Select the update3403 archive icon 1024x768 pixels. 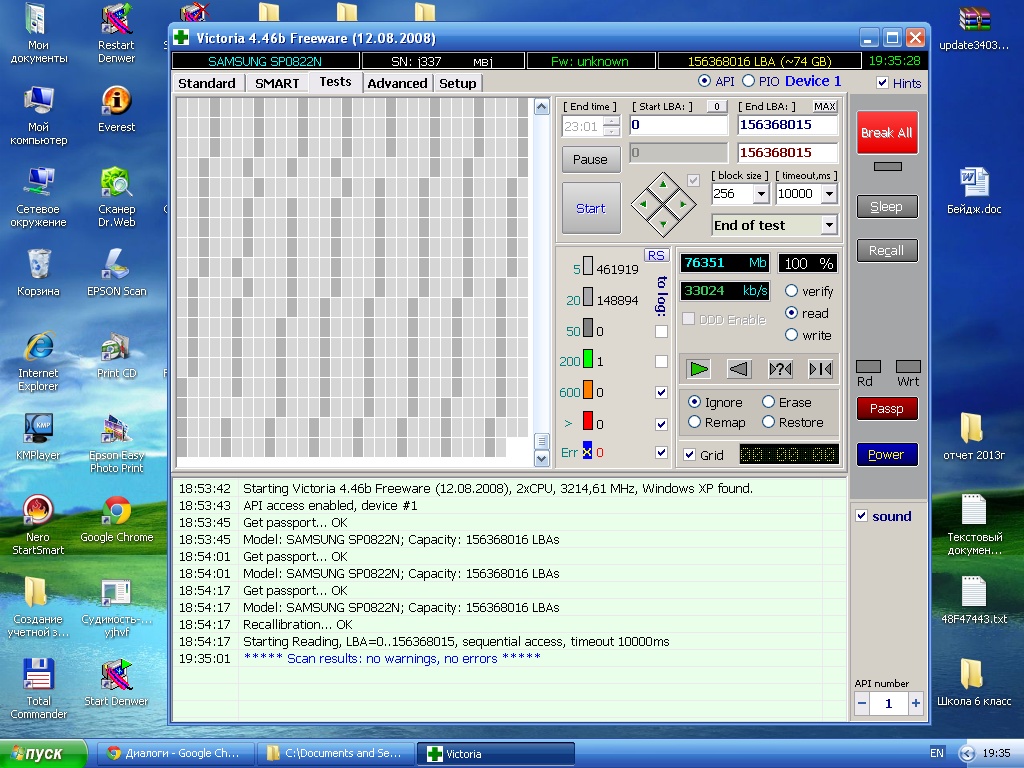pyautogui.click(x=974, y=27)
